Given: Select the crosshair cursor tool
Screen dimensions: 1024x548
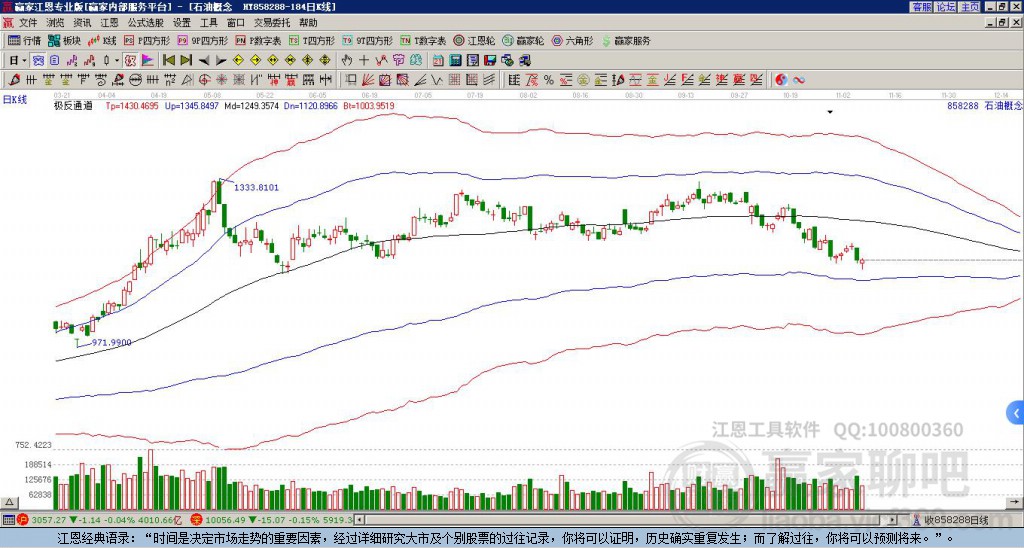Looking at the screenshot, I should click(x=364, y=60).
